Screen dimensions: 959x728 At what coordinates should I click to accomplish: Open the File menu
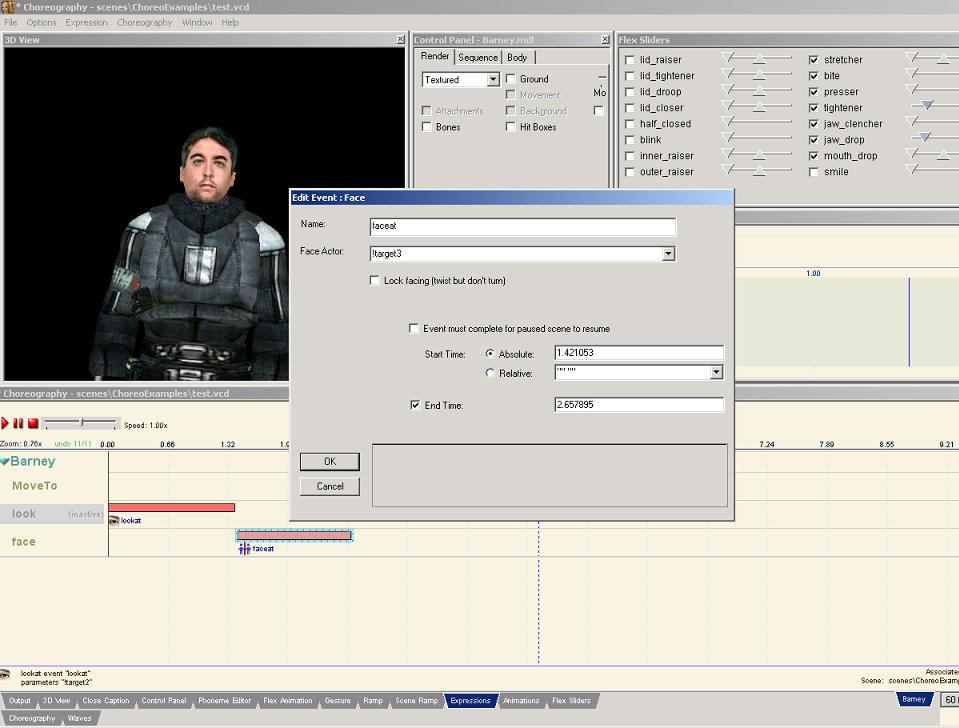11,23
